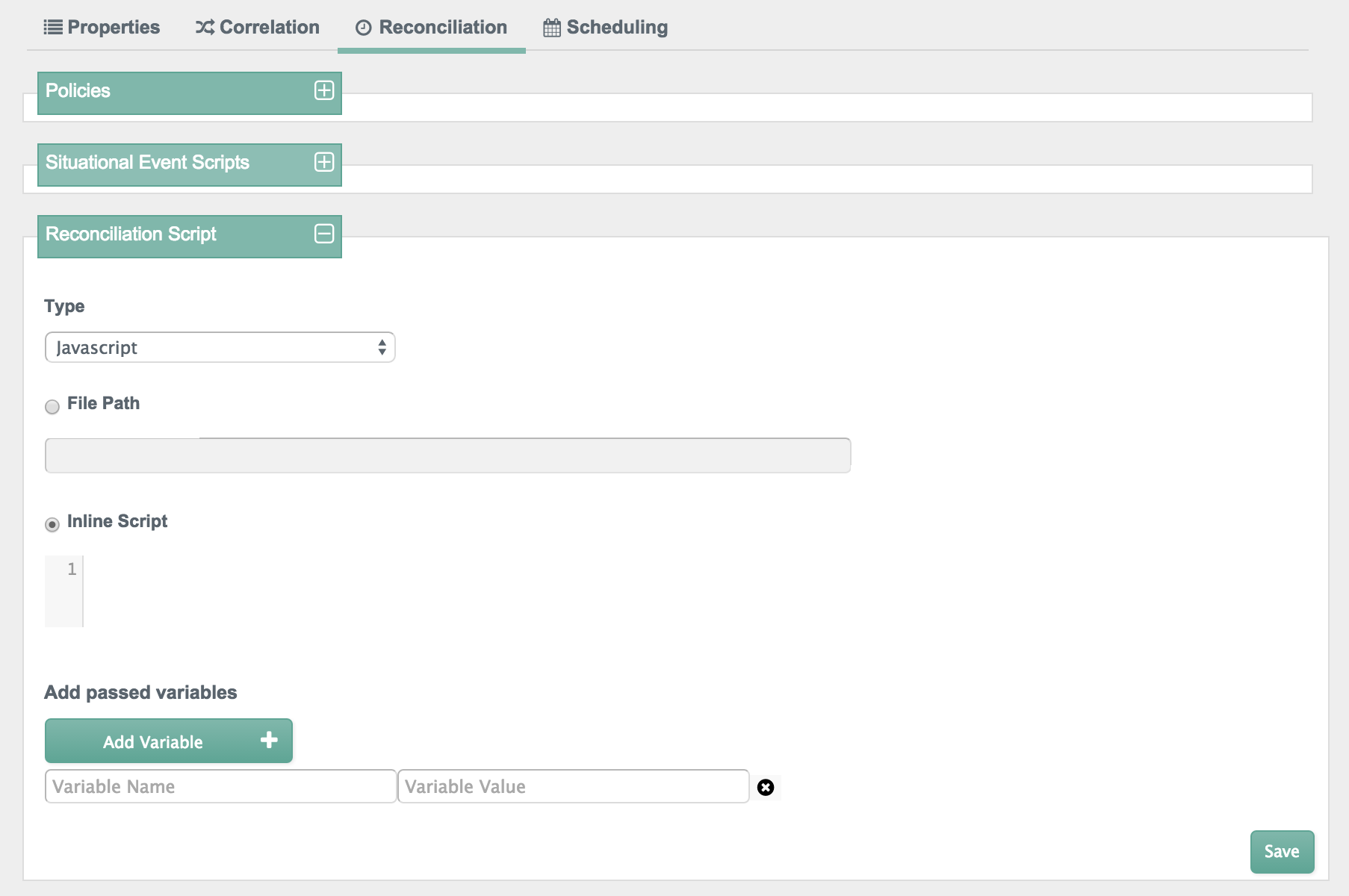This screenshot has width=1349, height=896.
Task: Click the Situational Event Scripts header title
Action: click(x=147, y=162)
